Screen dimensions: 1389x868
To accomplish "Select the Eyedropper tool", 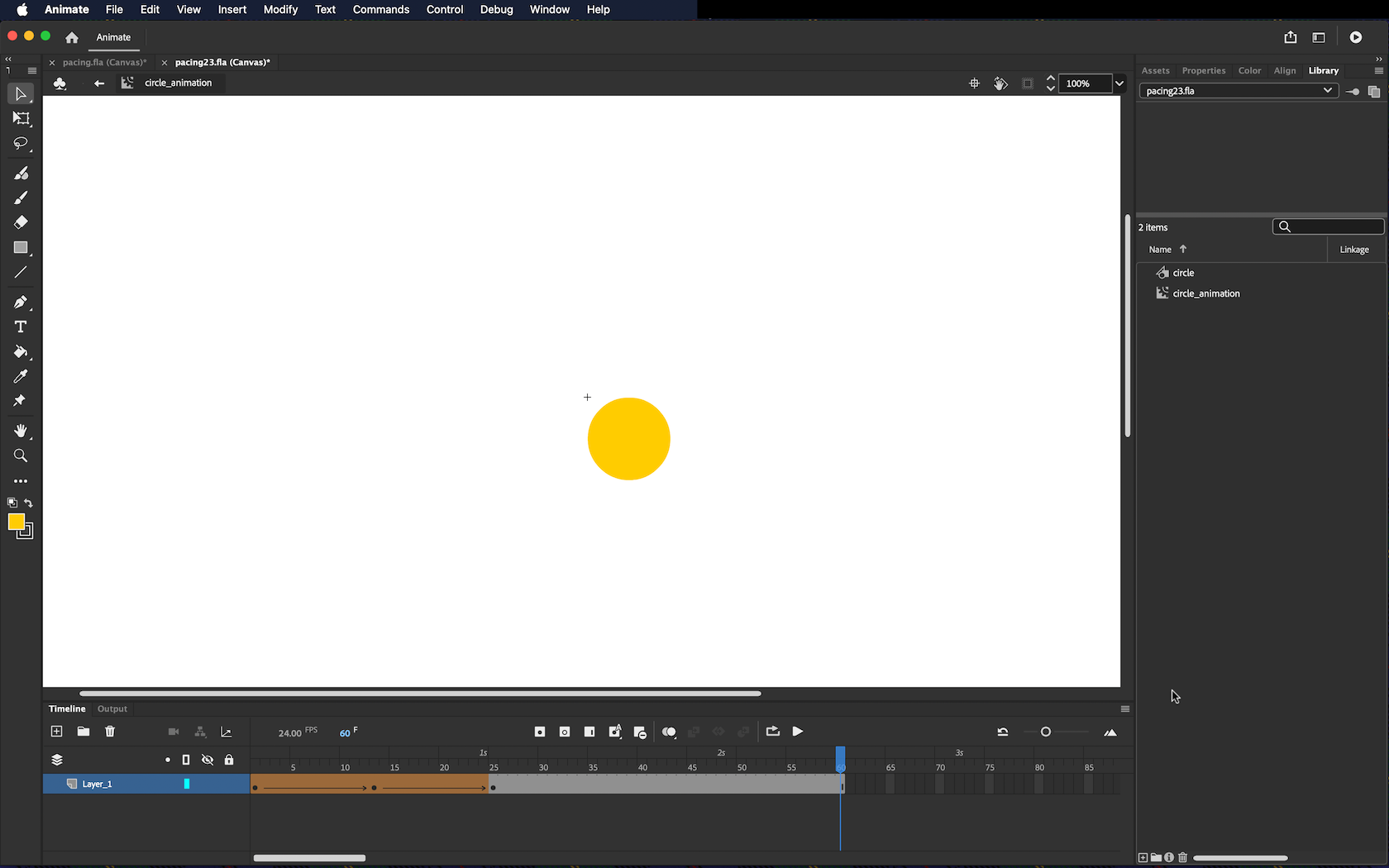I will point(21,377).
